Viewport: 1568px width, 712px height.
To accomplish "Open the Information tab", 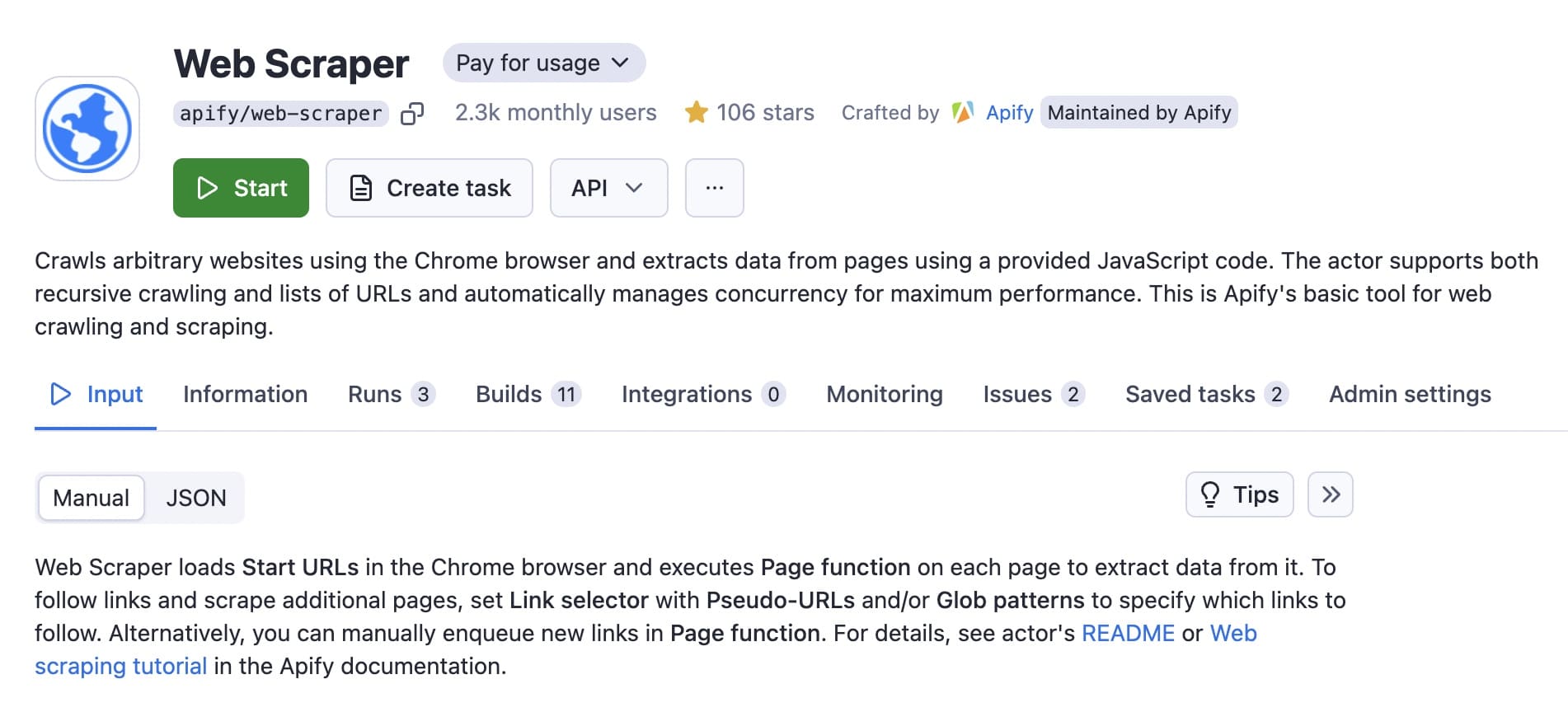I will coord(246,394).
